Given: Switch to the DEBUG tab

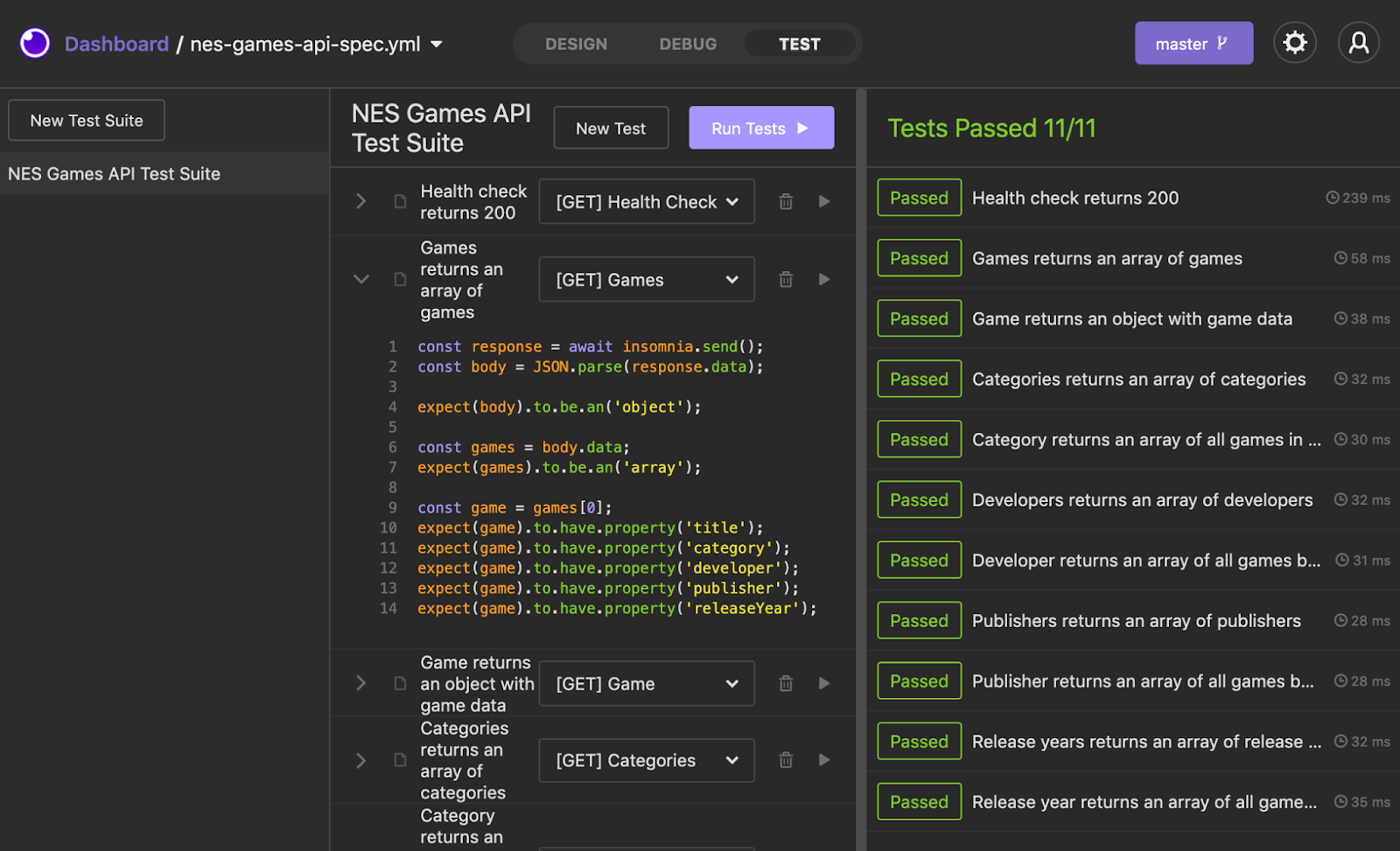Looking at the screenshot, I should 688,44.
